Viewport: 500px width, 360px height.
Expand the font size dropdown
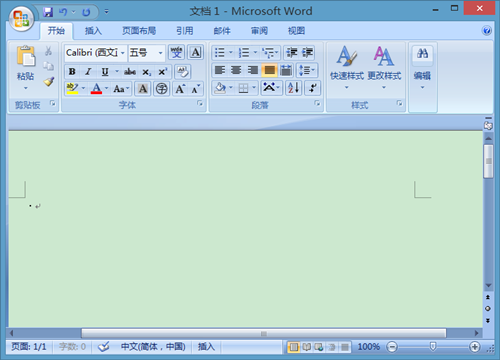point(160,53)
